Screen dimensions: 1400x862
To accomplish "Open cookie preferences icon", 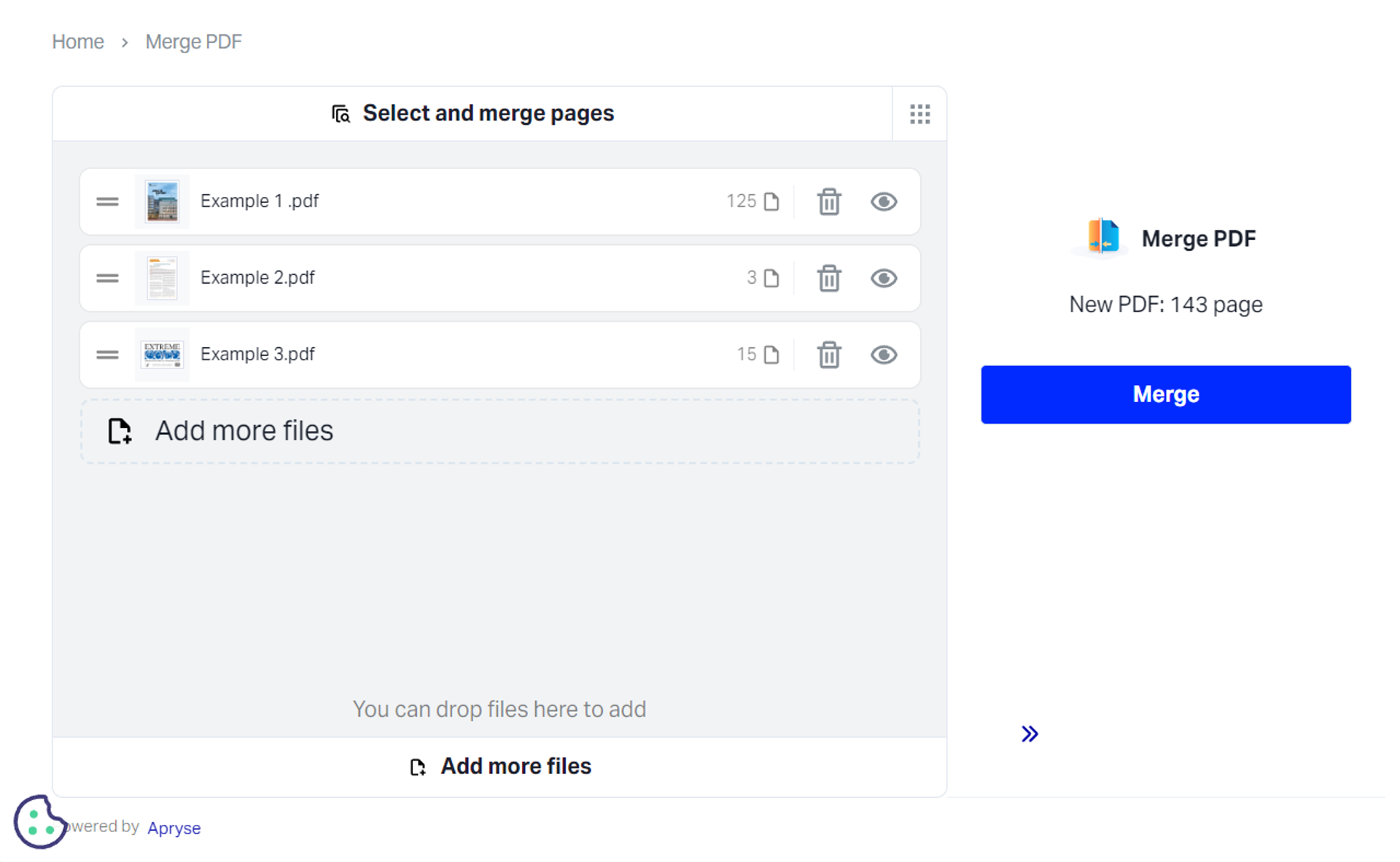I will [39, 822].
